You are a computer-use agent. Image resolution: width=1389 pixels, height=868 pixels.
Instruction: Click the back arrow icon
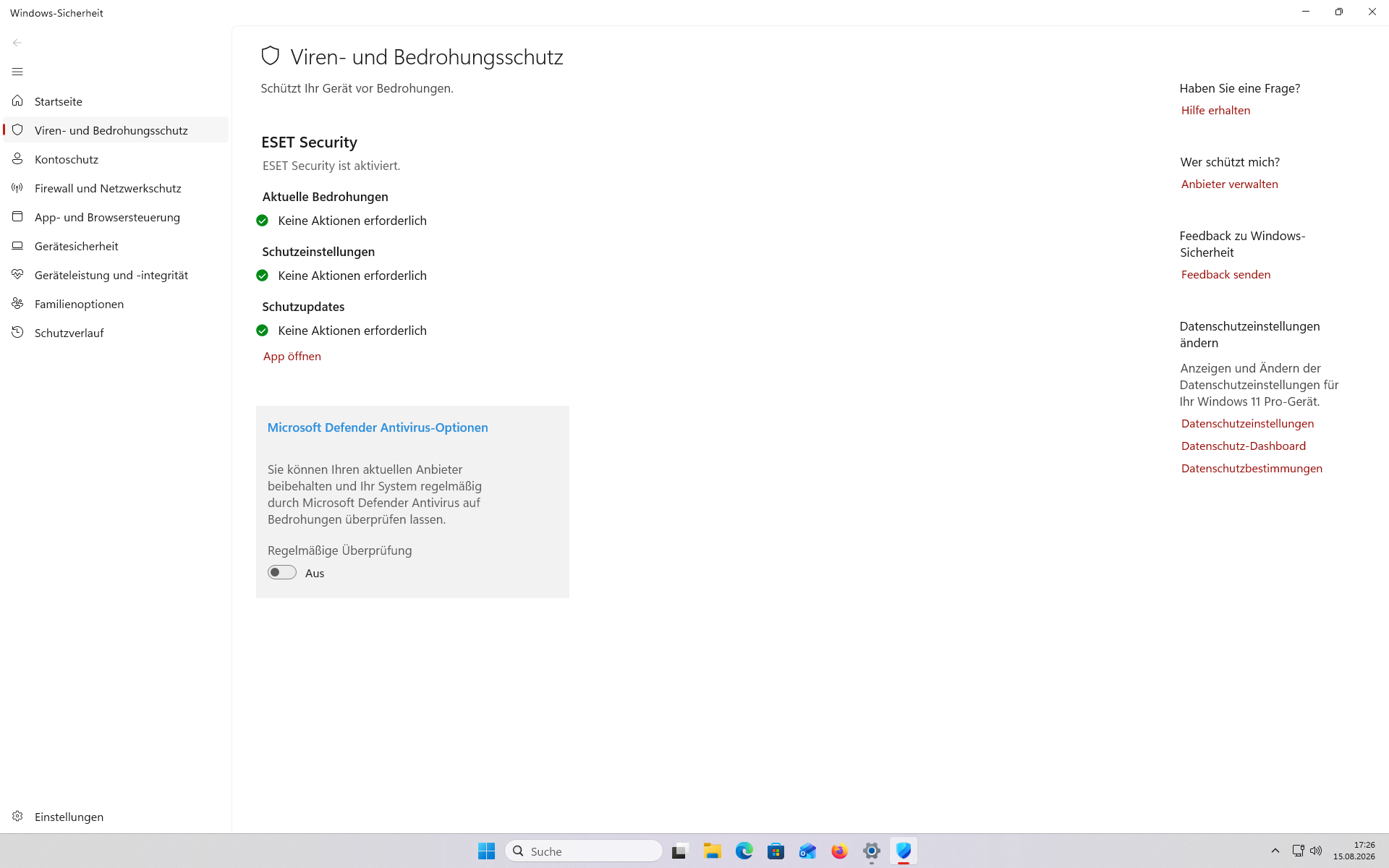coord(17,43)
